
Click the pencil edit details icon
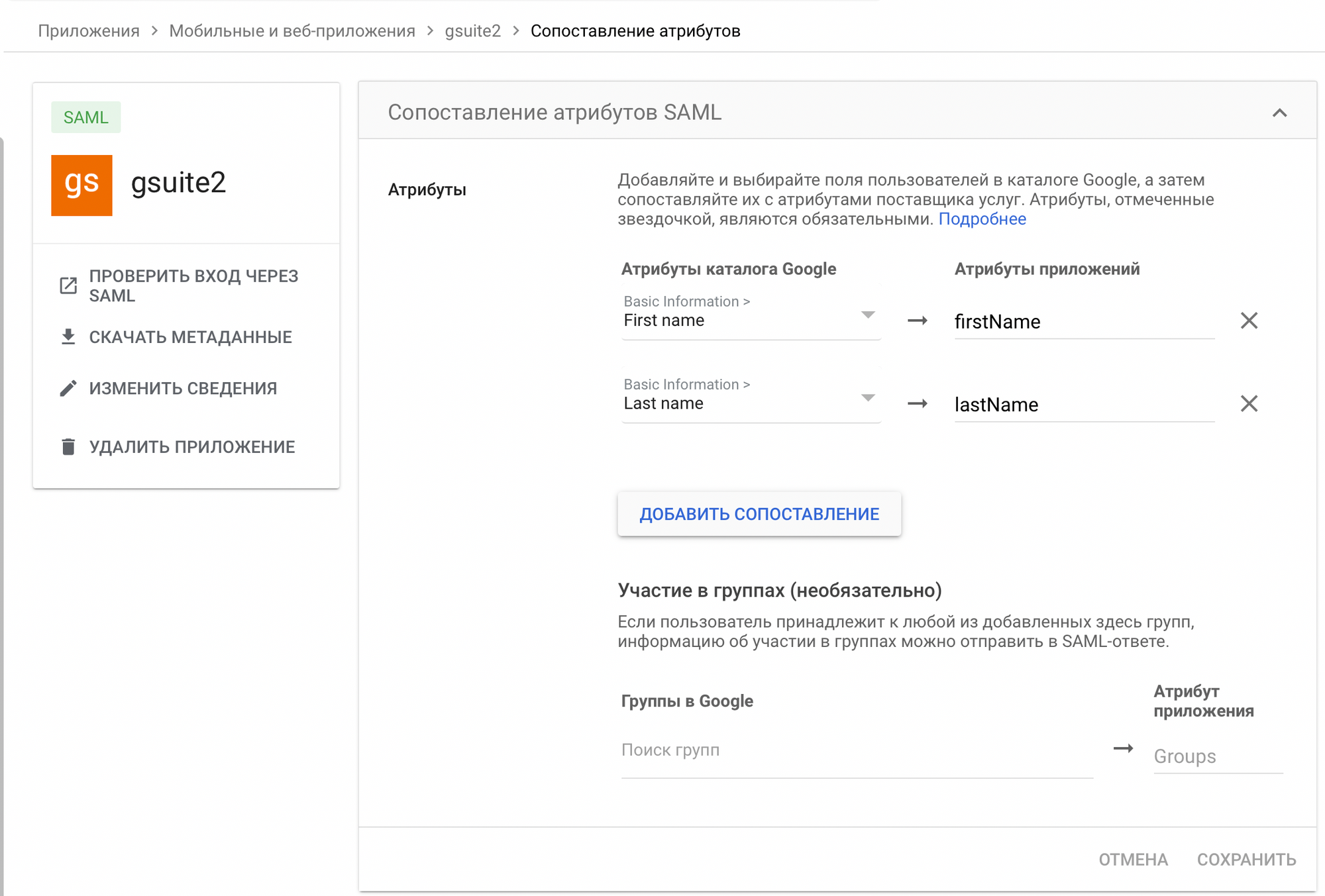tap(68, 388)
